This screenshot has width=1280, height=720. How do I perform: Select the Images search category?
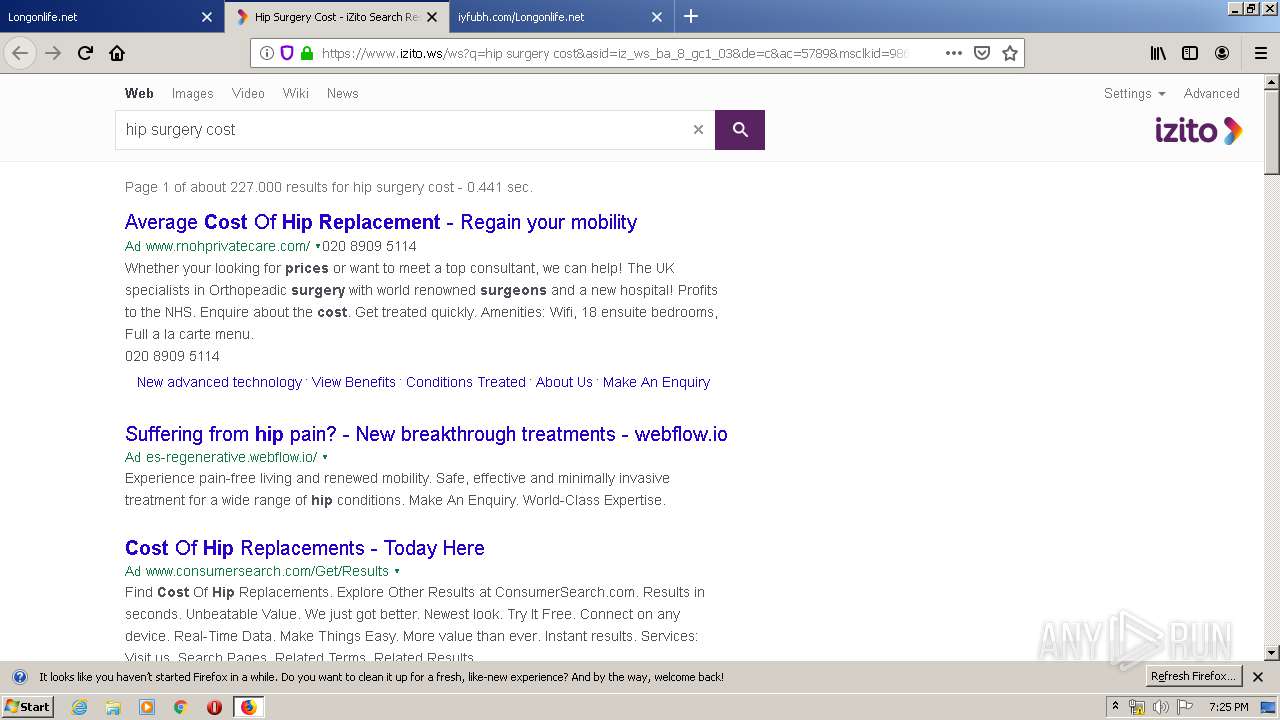[x=192, y=93]
